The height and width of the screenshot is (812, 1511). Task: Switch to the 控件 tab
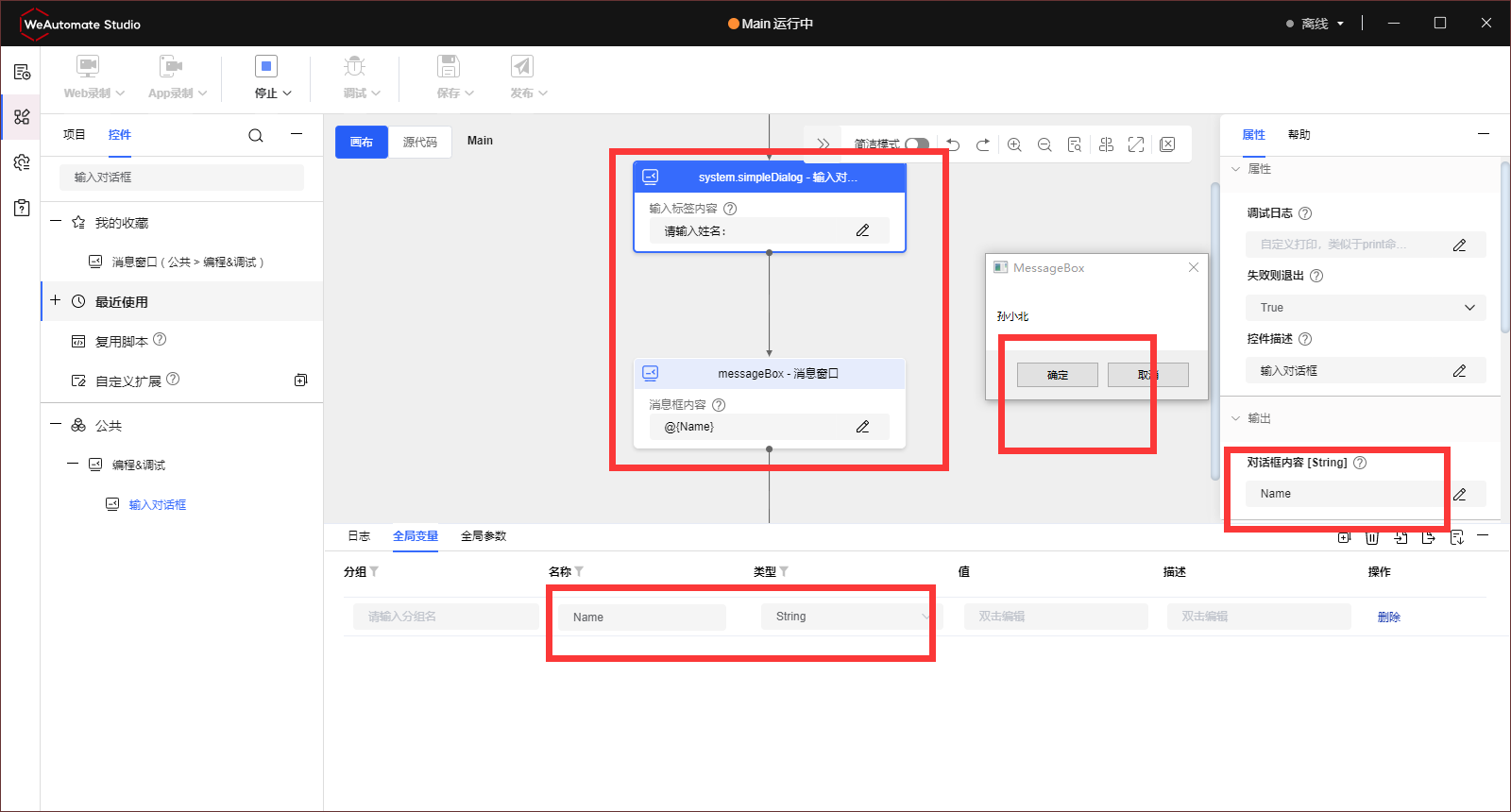pos(120,135)
